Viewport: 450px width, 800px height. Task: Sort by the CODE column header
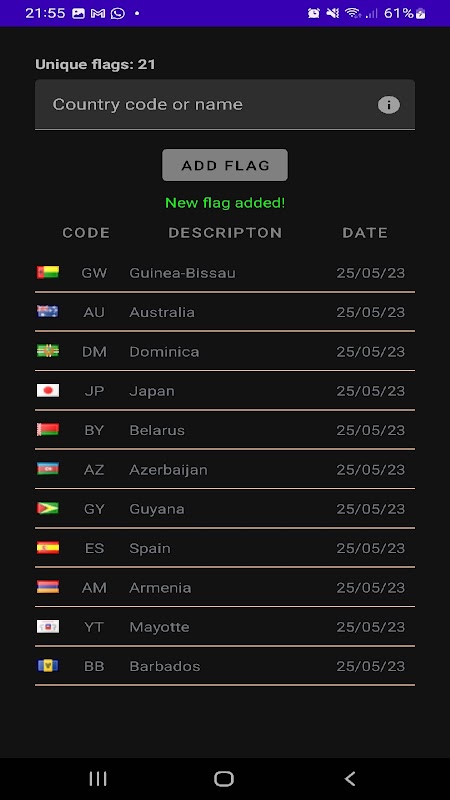86,233
